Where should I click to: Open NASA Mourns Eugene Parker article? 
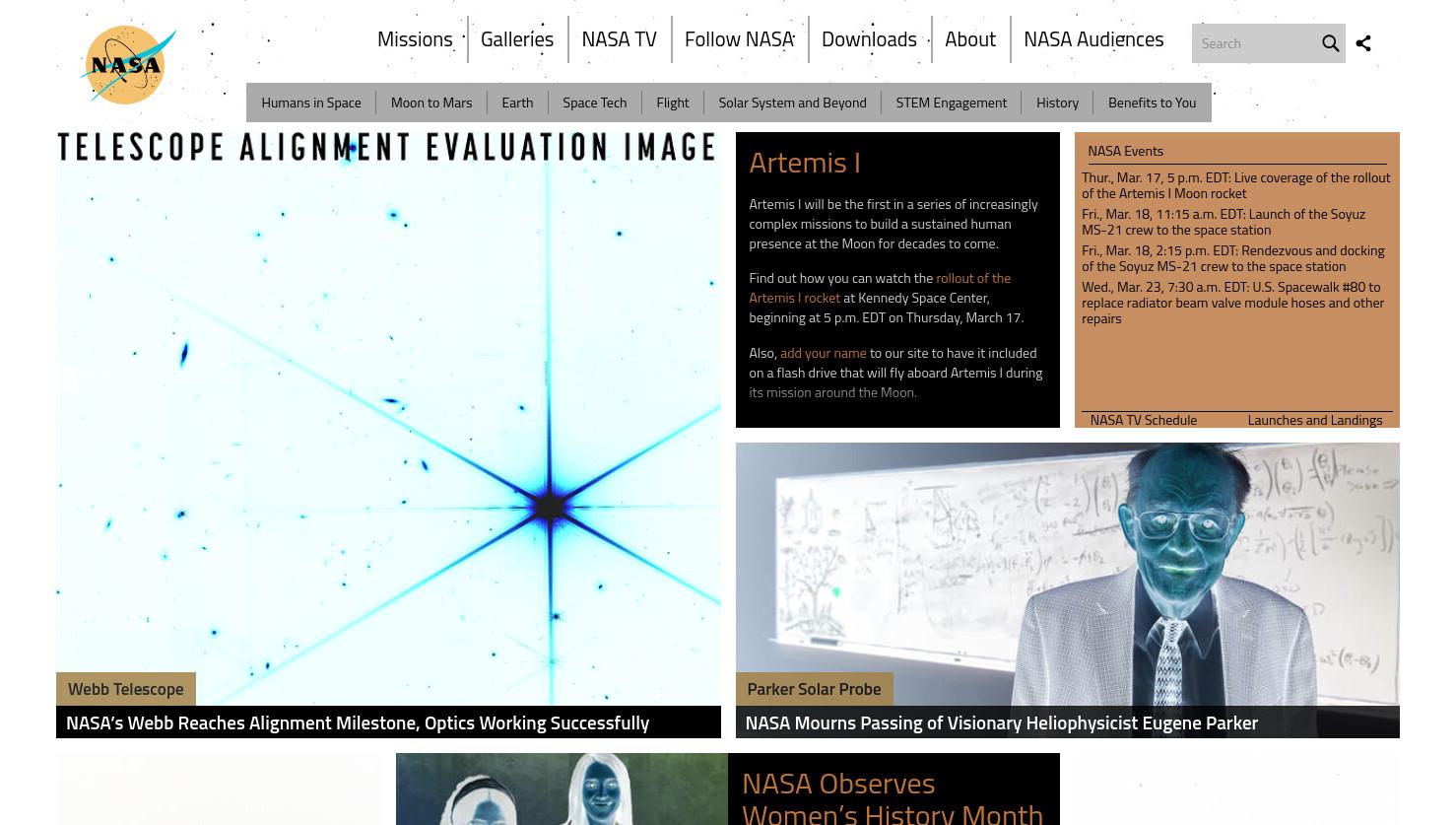[1001, 722]
